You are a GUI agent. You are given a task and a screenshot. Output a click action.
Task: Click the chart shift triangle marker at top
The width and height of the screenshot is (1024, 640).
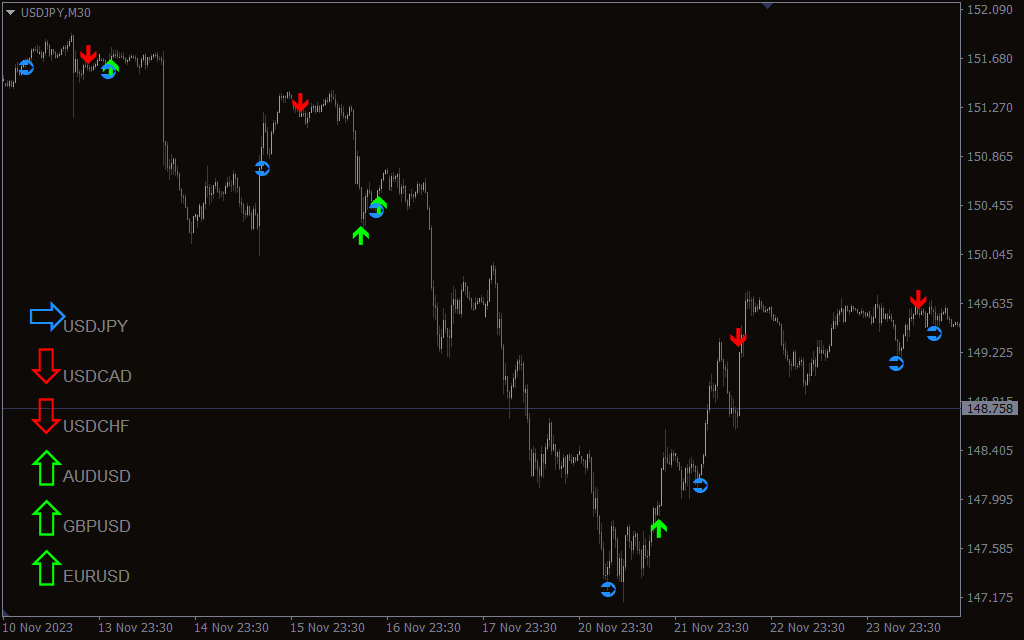point(767,5)
